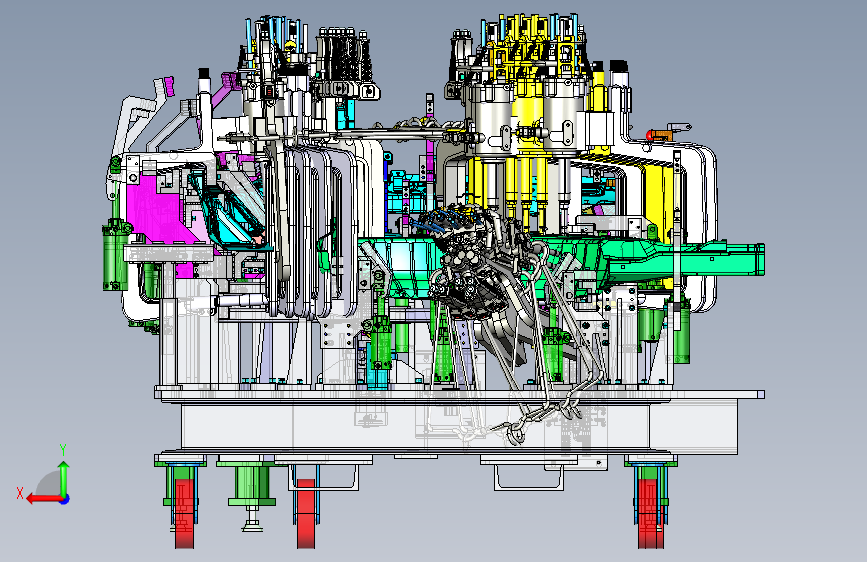Viewport: 867px width, 562px height.
Task: Select the teal-green beam protruding on the right
Action: pyautogui.click(x=686, y=259)
